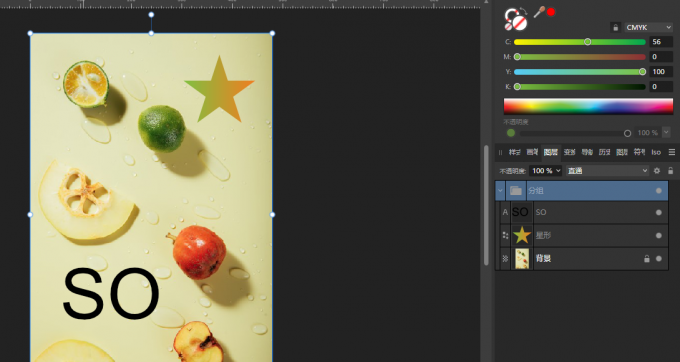
Task: Click the M value field showing 0
Action: (x=660, y=57)
